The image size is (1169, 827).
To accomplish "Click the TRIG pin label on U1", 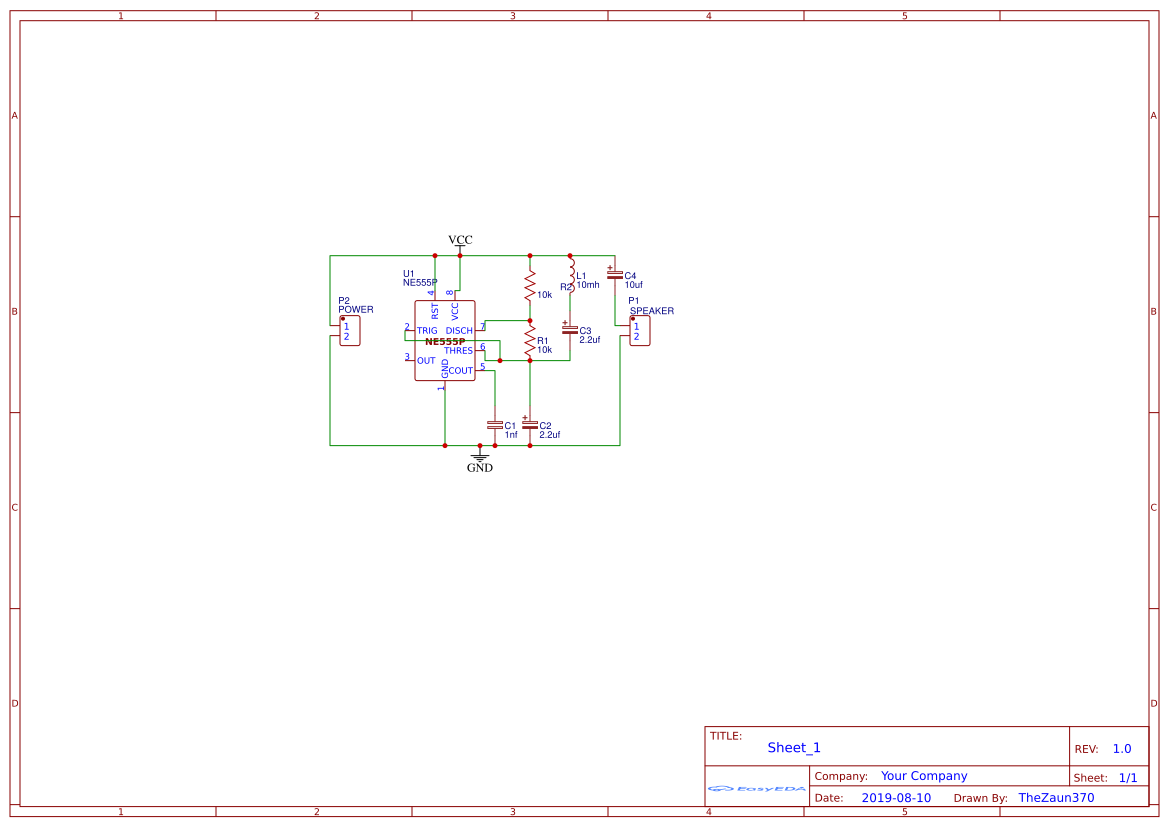I will (427, 330).
